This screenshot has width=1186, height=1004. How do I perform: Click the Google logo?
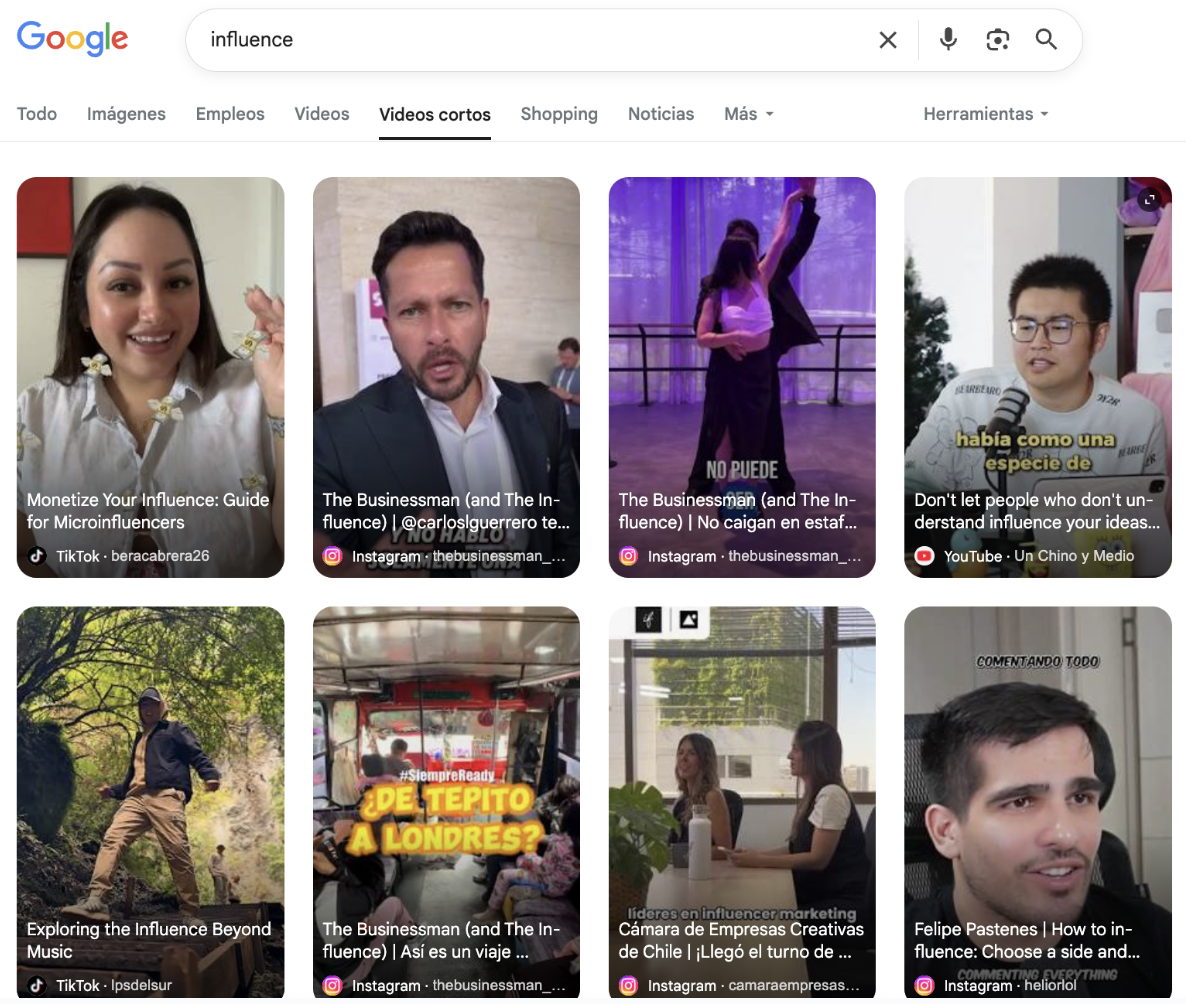71,39
